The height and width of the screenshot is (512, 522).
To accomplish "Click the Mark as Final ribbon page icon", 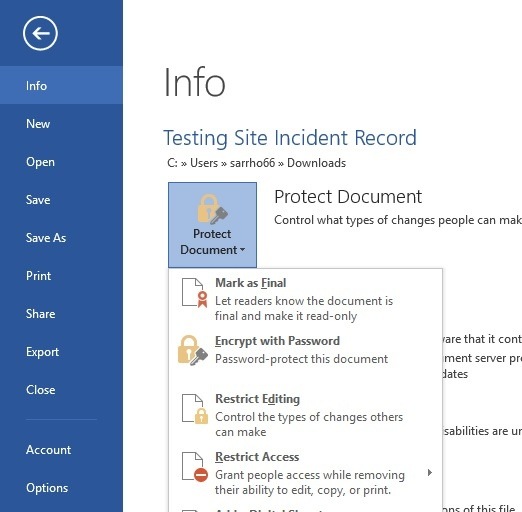I will (195, 293).
